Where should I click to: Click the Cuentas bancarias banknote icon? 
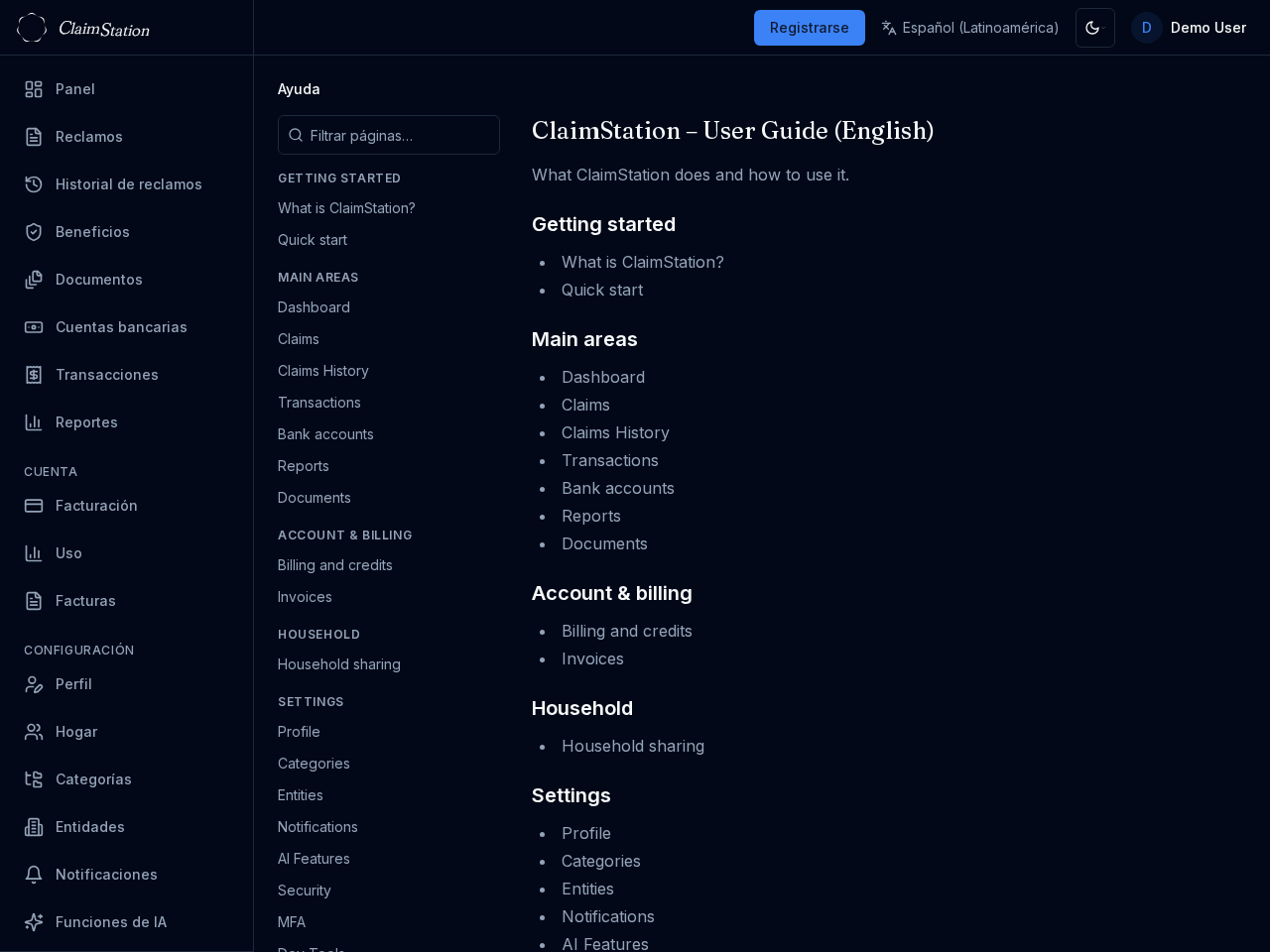34,327
